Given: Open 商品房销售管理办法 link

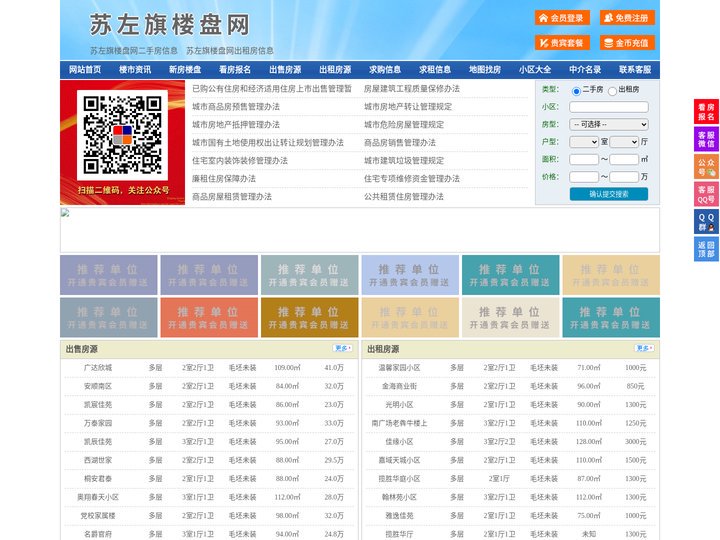Looking at the screenshot, I should [x=400, y=143].
